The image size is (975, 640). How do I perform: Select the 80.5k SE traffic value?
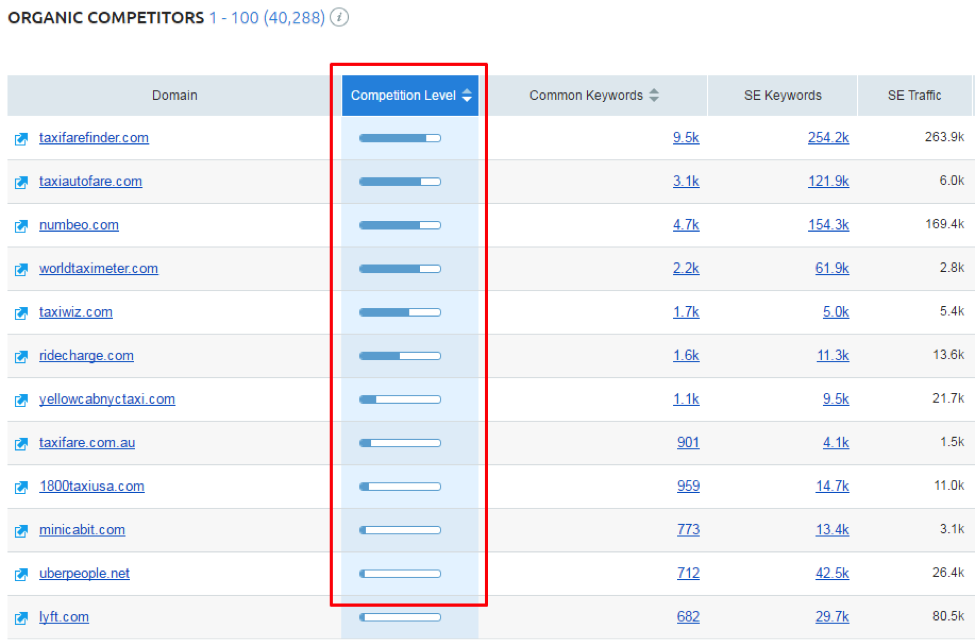point(948,616)
